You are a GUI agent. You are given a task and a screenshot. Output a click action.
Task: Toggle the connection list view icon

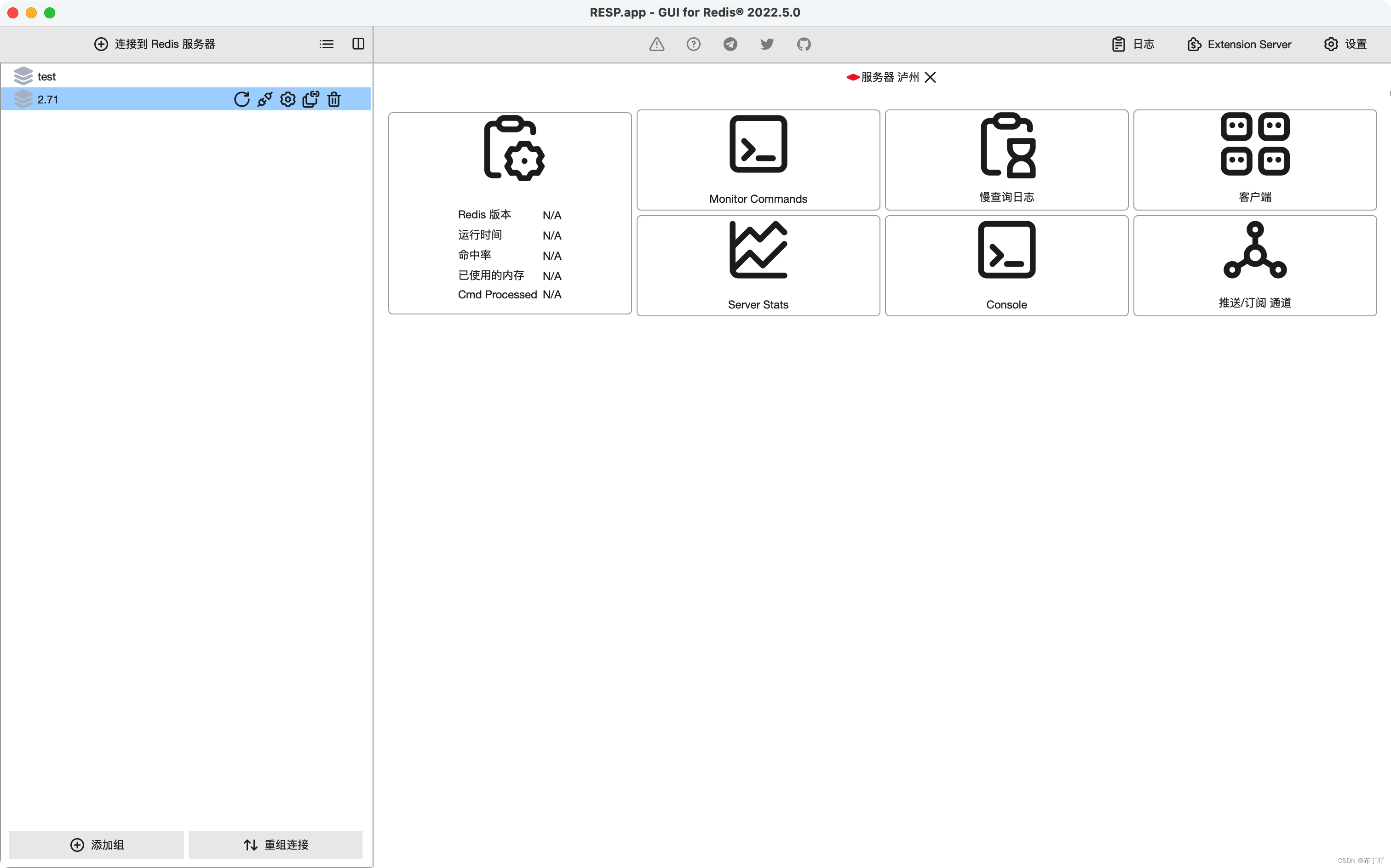[x=326, y=44]
